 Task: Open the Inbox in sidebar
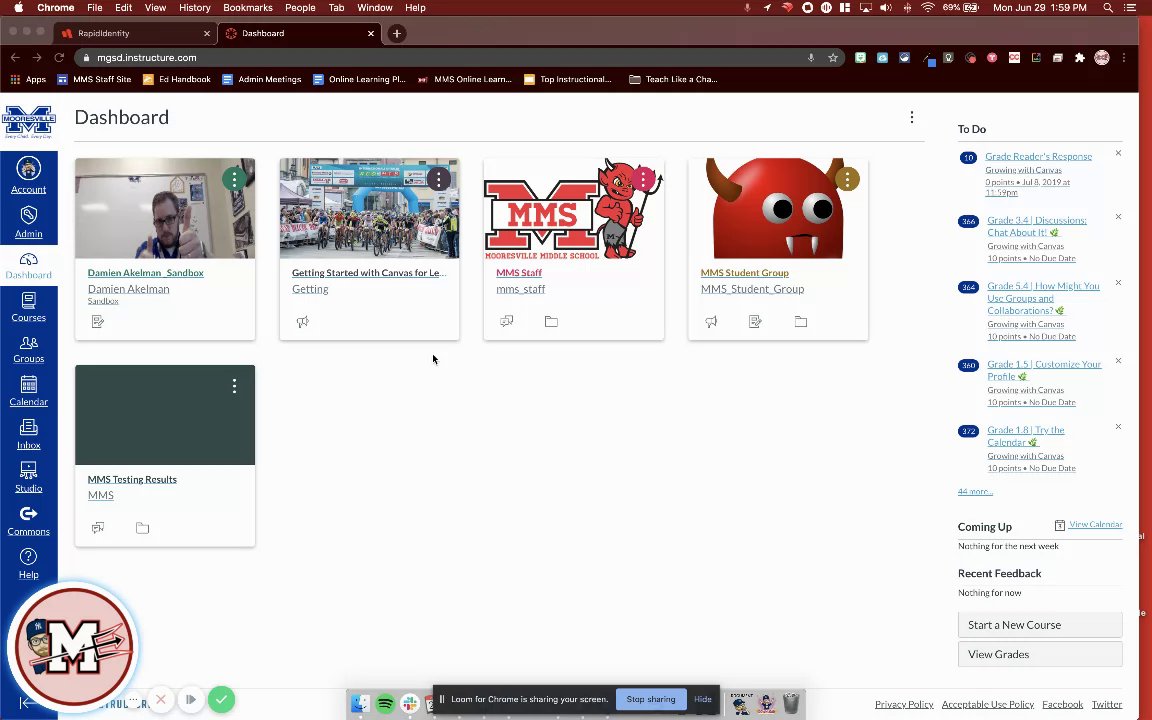coord(29,434)
